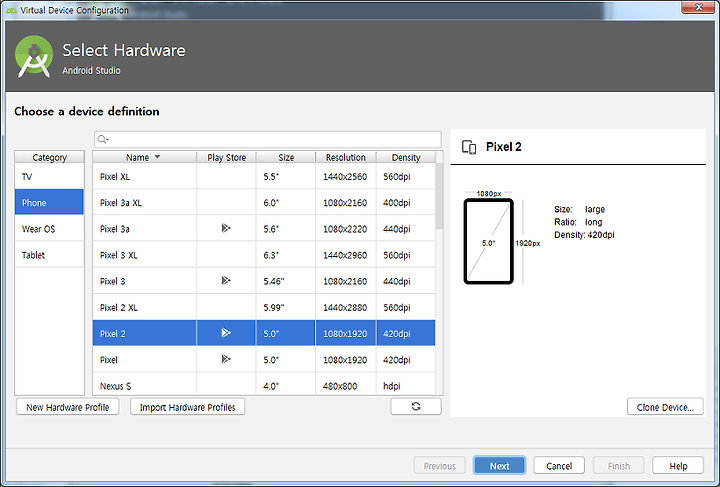The image size is (720, 487).
Task: Select the Phone category
Action: pyautogui.click(x=49, y=202)
